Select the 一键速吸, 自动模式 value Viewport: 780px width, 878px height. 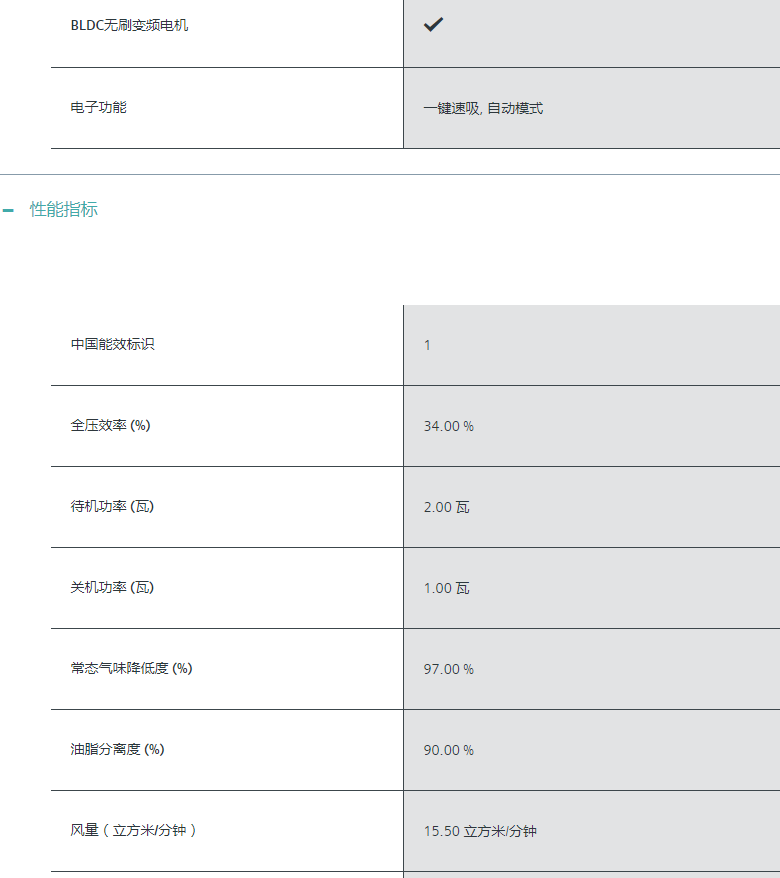(483, 108)
